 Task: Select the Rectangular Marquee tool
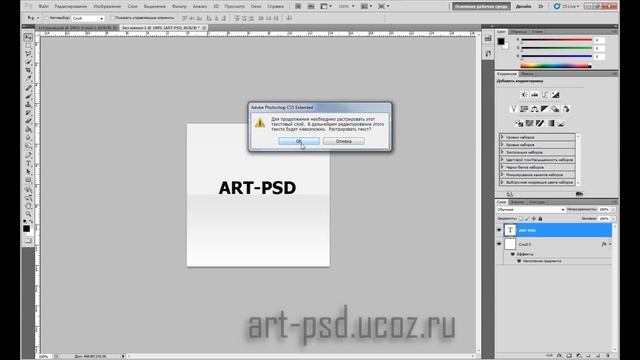click(x=28, y=46)
